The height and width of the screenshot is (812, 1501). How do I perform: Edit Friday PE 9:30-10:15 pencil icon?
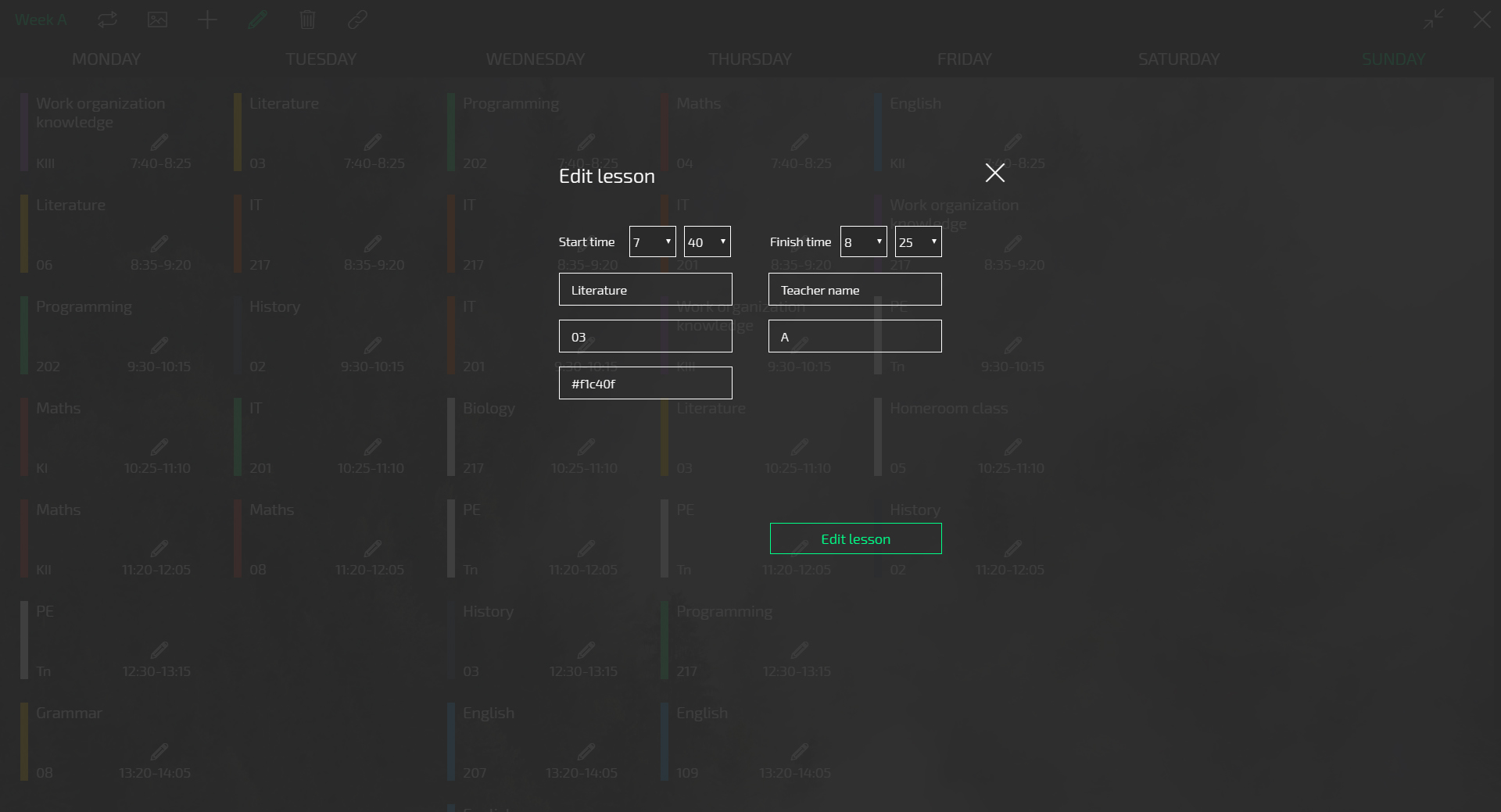coord(1013,345)
